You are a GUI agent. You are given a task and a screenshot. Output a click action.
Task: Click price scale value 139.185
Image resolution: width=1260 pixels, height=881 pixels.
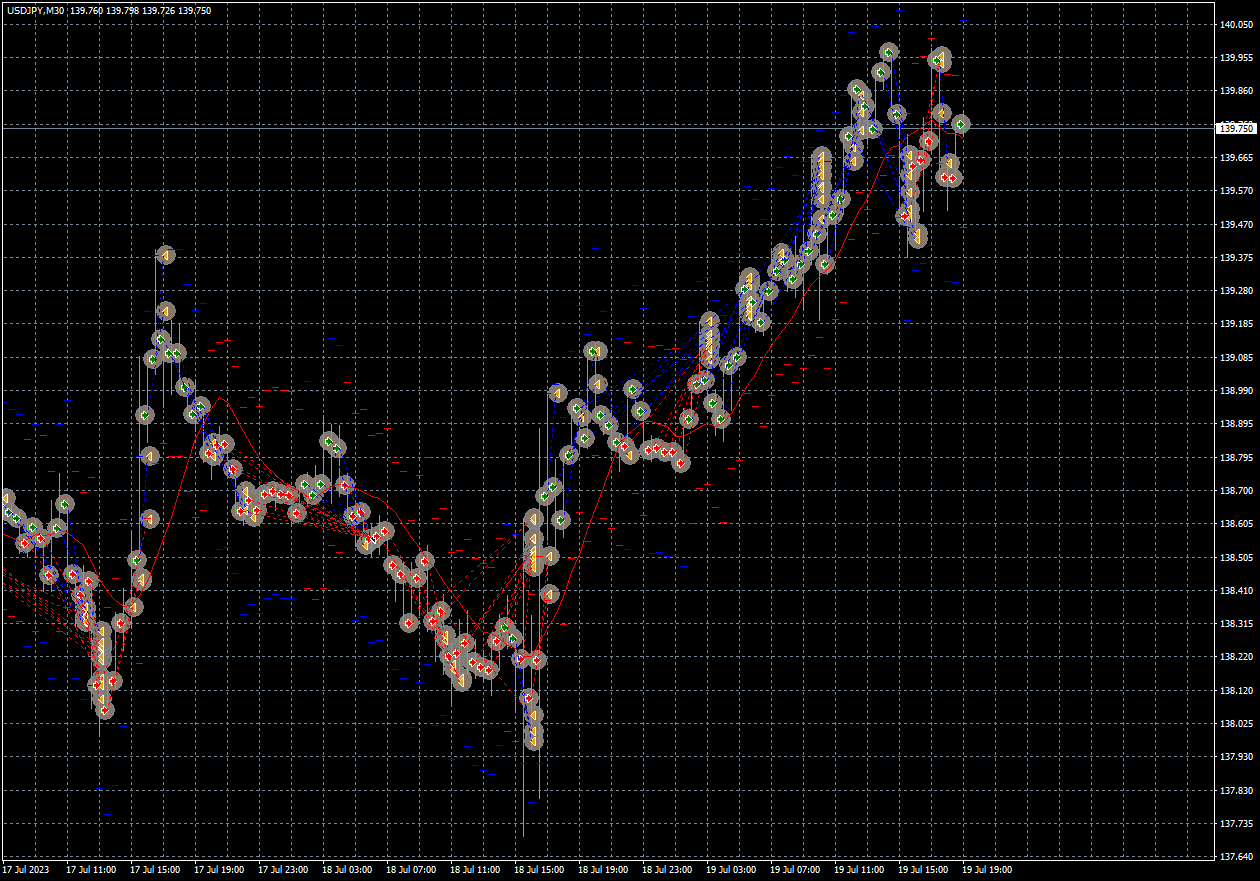click(1236, 324)
